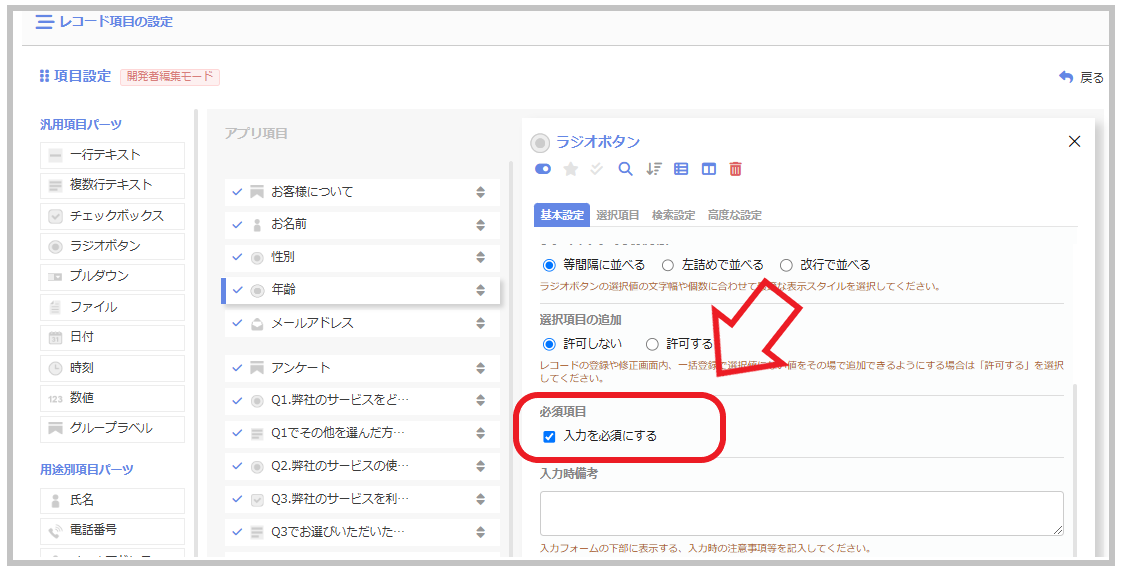Toggle the enable switch icon under ラジオボタン
The width and height of the screenshot is (1121, 570).
pyautogui.click(x=543, y=169)
